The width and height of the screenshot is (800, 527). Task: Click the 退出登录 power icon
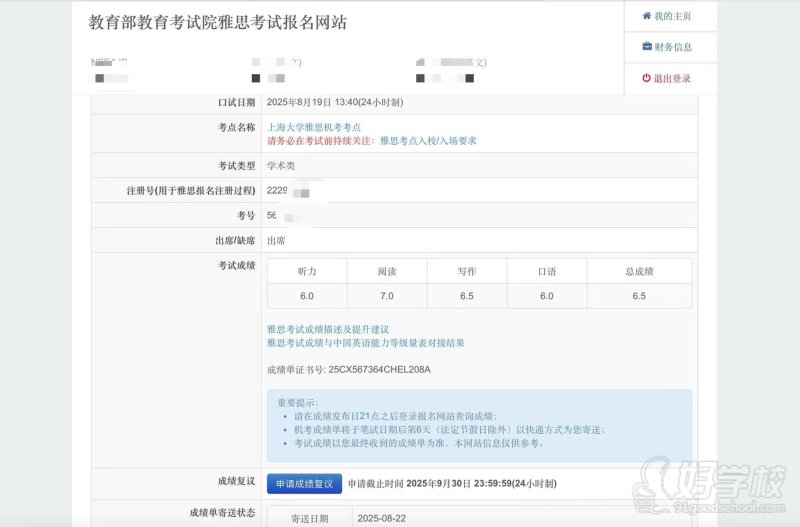646,78
